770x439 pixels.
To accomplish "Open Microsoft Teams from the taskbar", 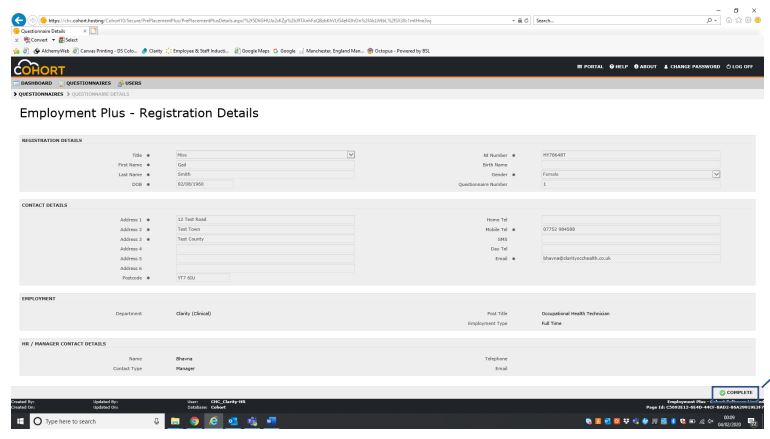I will pos(252,421).
